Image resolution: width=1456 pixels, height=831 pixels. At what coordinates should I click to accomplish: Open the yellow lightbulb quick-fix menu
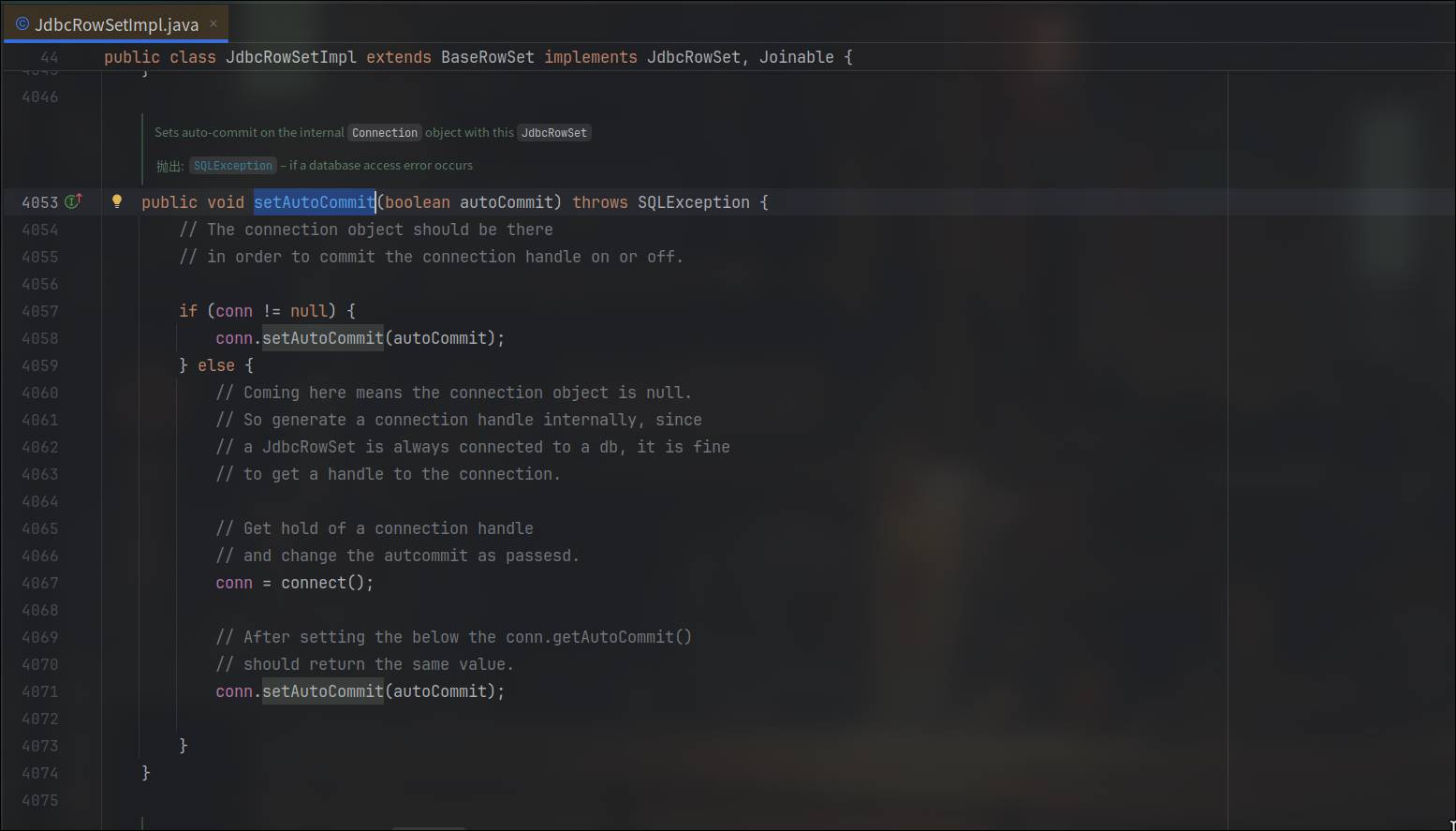pos(117,201)
